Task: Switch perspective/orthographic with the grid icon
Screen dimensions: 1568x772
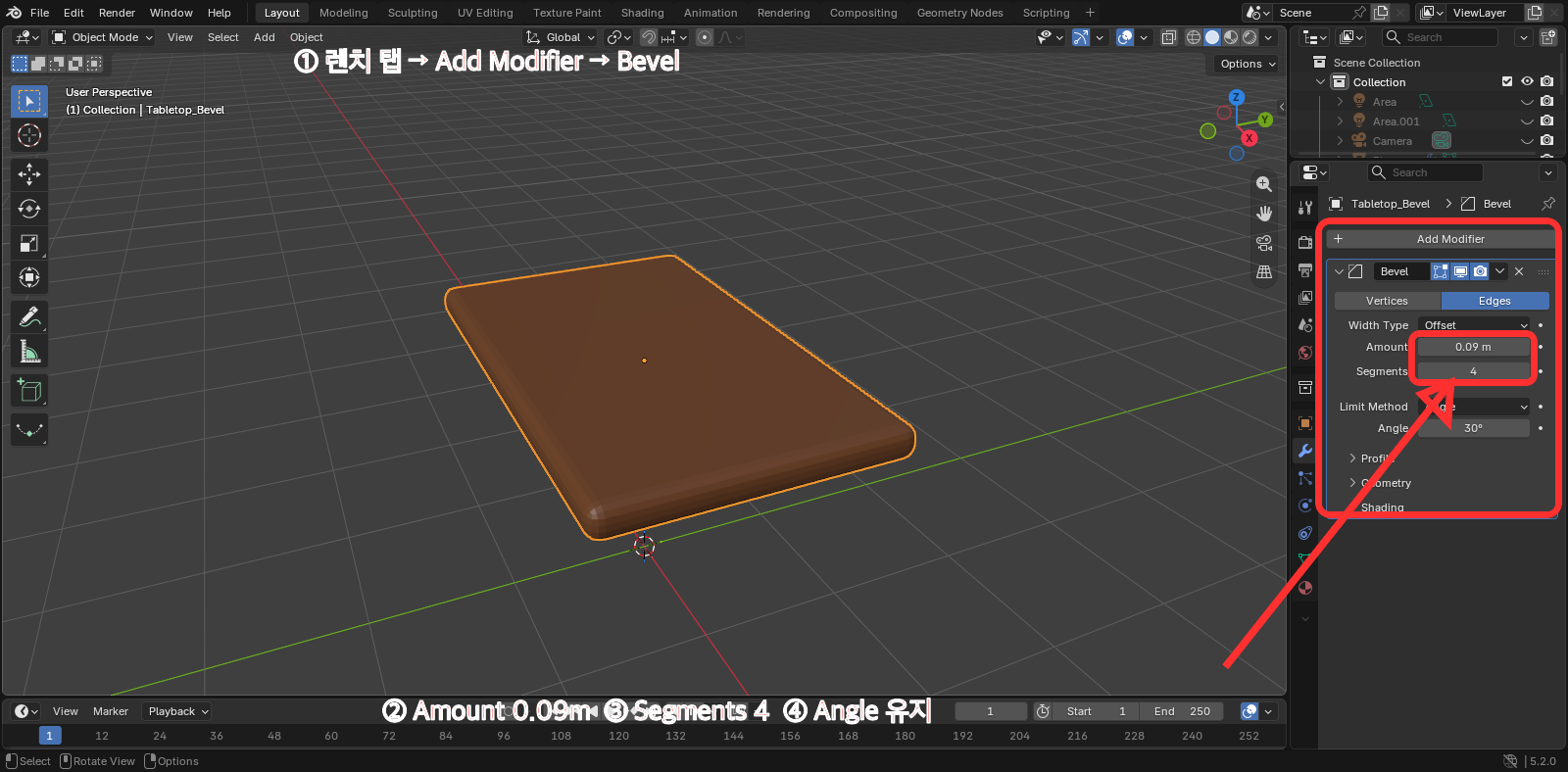Action: (x=1264, y=272)
